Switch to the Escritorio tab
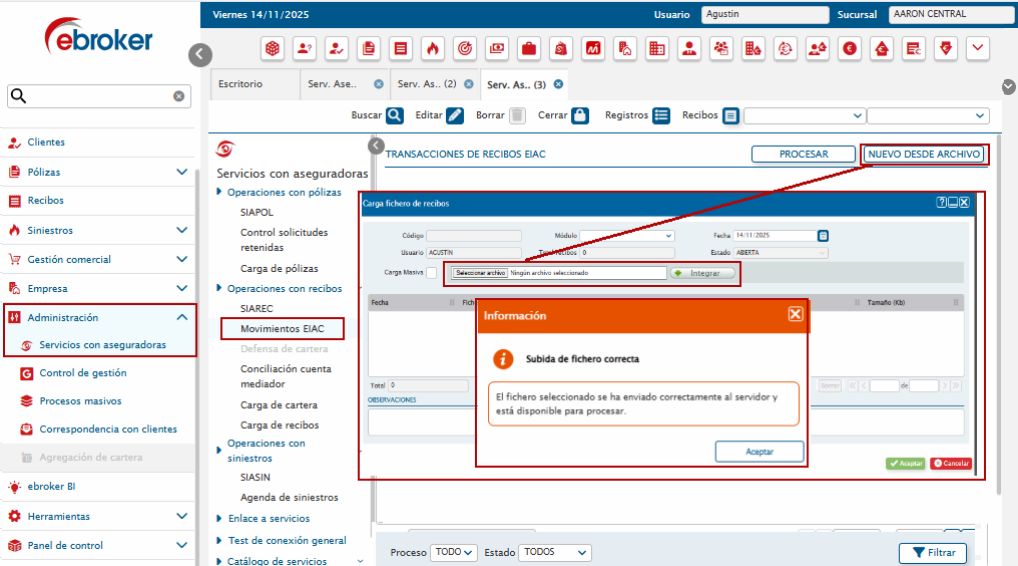Screen dimensions: 1018x566 coord(241,84)
